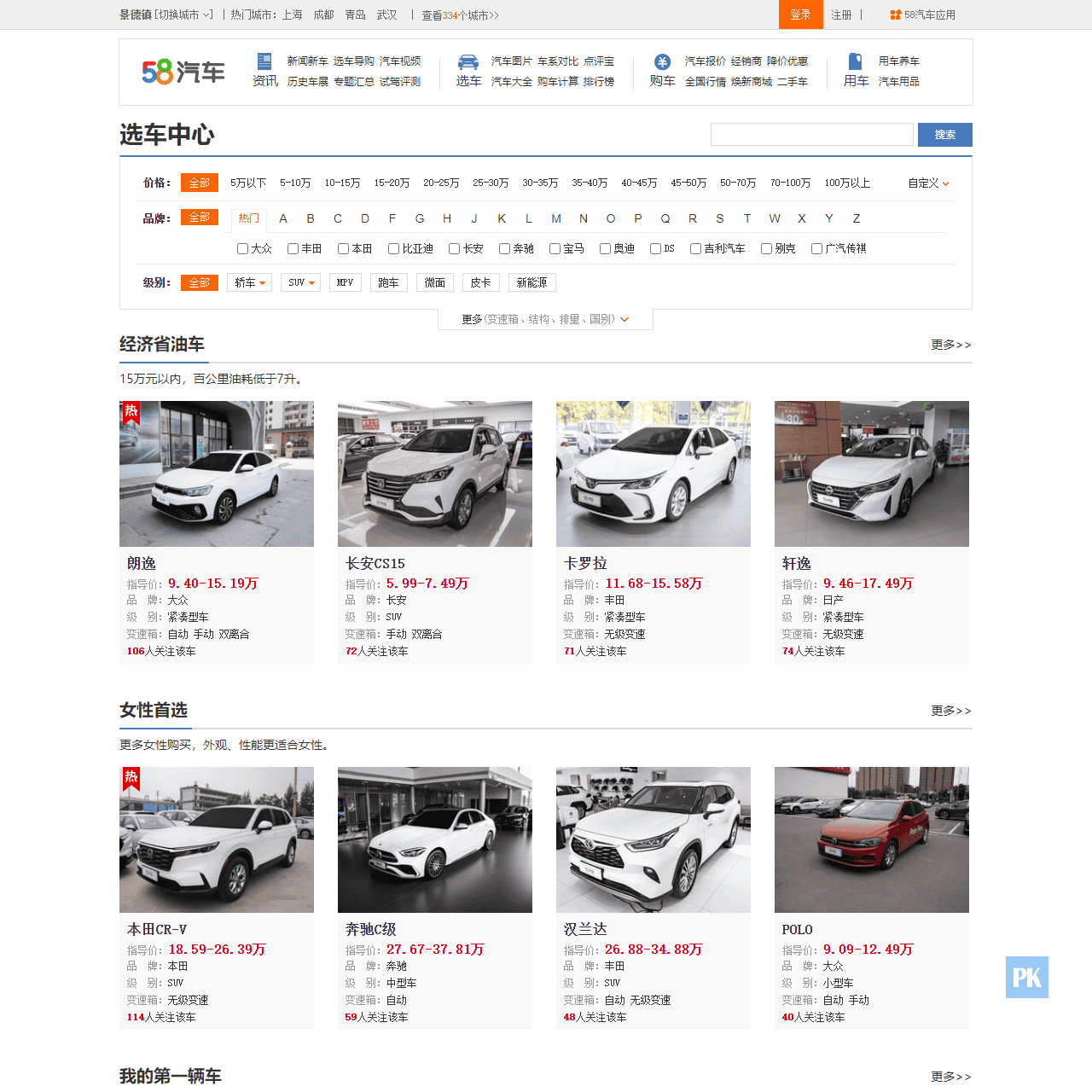Expand 查看334个城市 list
Image resolution: width=1092 pixels, height=1092 pixels.
(x=460, y=15)
